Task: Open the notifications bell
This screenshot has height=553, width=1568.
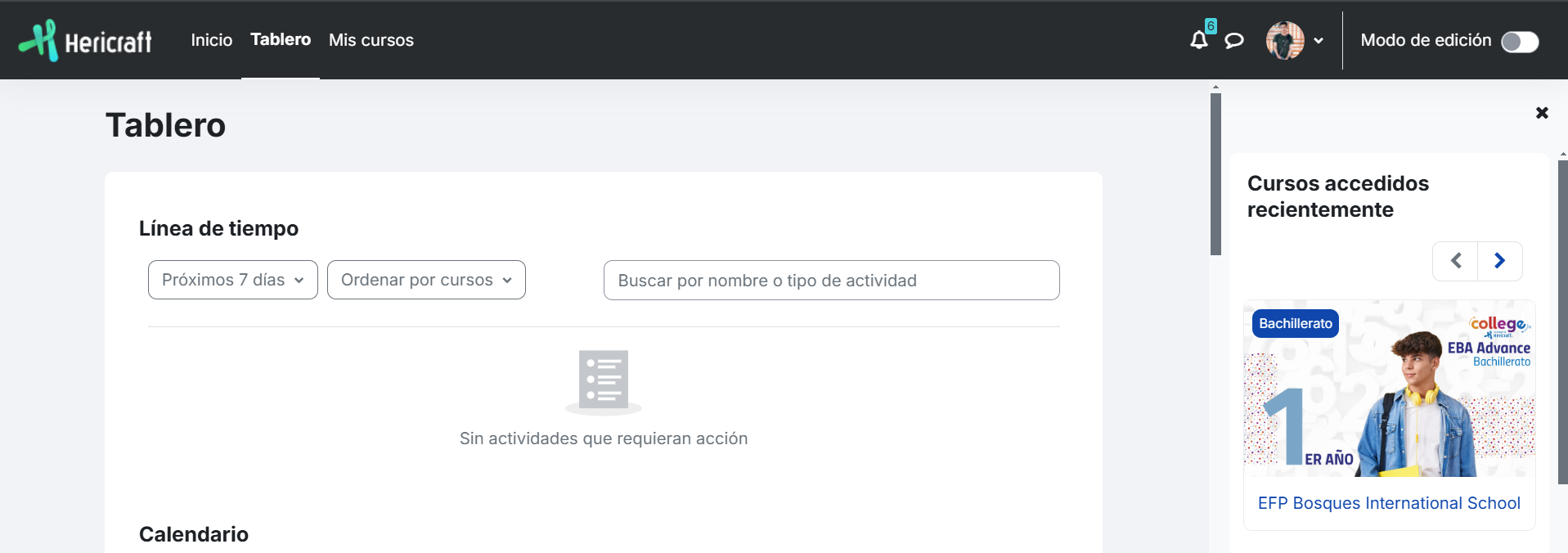Action: (1198, 40)
